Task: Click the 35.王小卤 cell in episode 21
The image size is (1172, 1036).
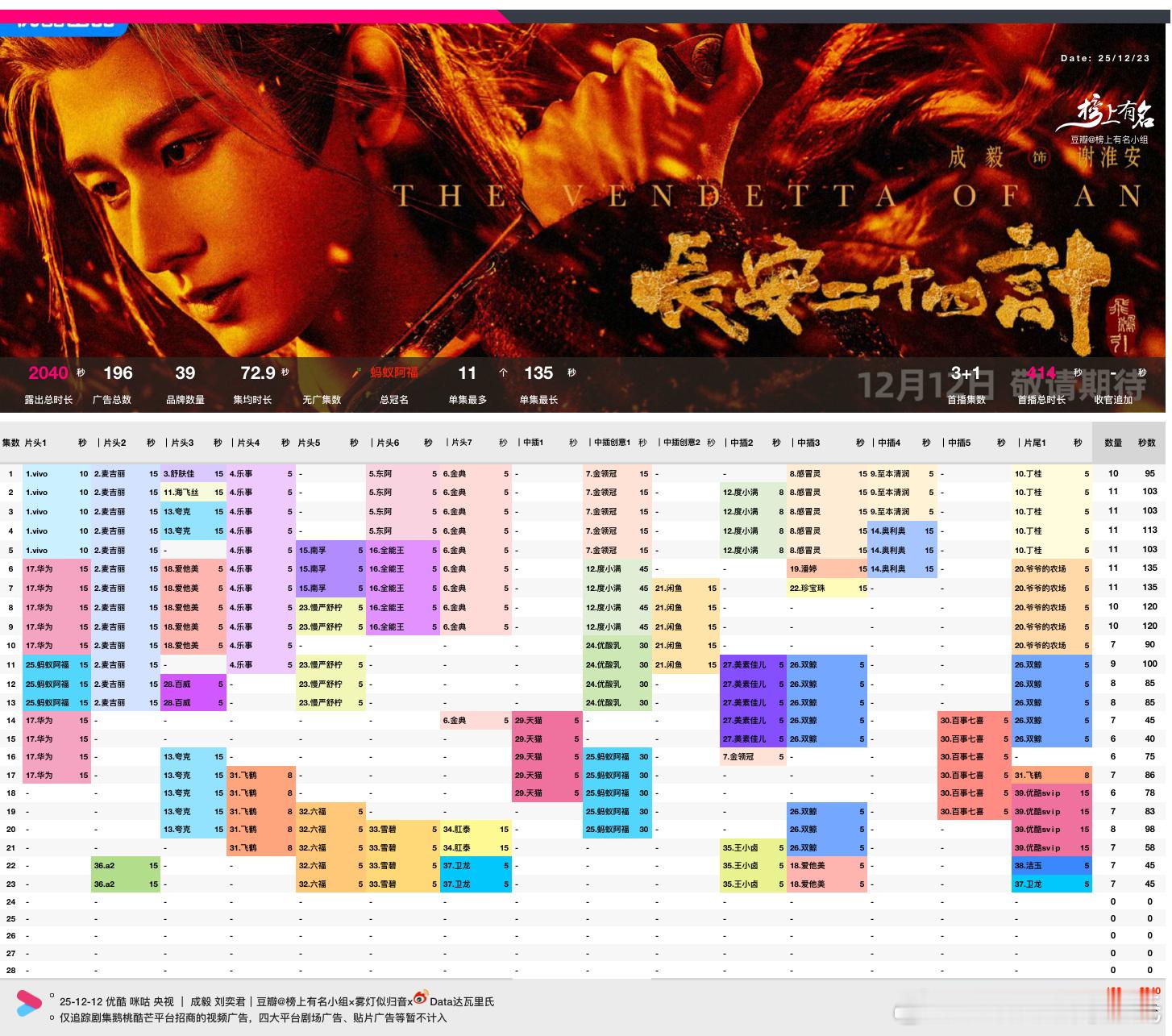Action: (754, 847)
